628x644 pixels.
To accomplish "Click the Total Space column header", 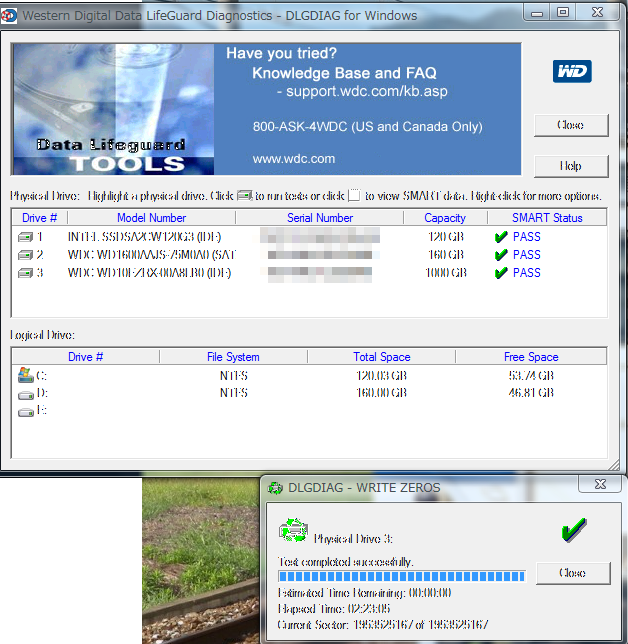I will click(x=382, y=357).
